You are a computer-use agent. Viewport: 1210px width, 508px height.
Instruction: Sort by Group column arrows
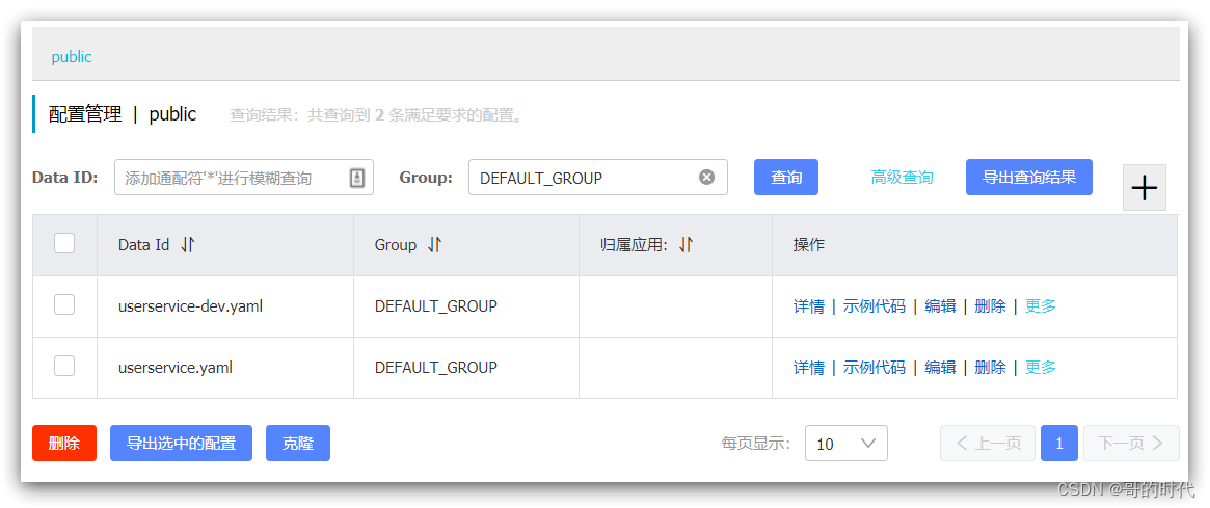coord(434,245)
